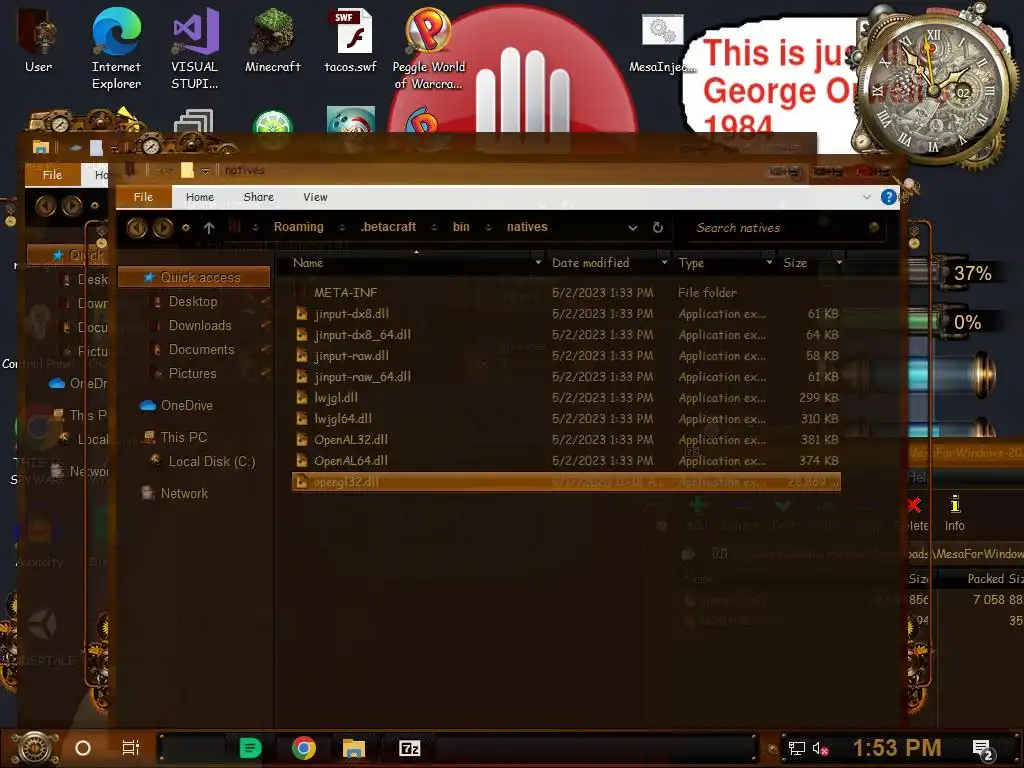The width and height of the screenshot is (1024, 768).
Task: Open the Windows Start button
Action: tap(35, 748)
